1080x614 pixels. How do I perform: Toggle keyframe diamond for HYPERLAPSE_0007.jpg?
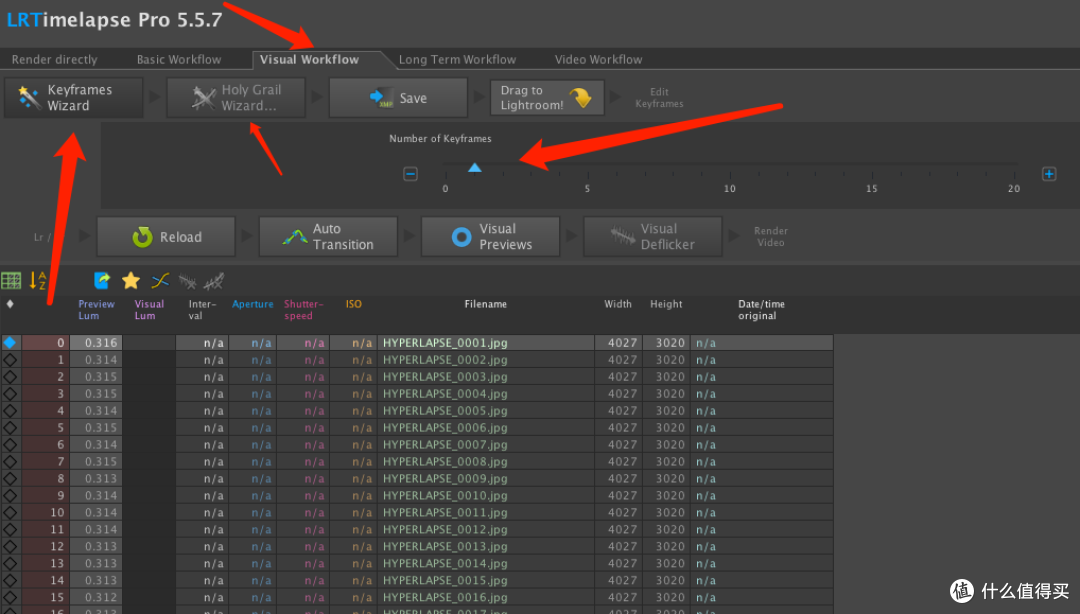point(10,444)
